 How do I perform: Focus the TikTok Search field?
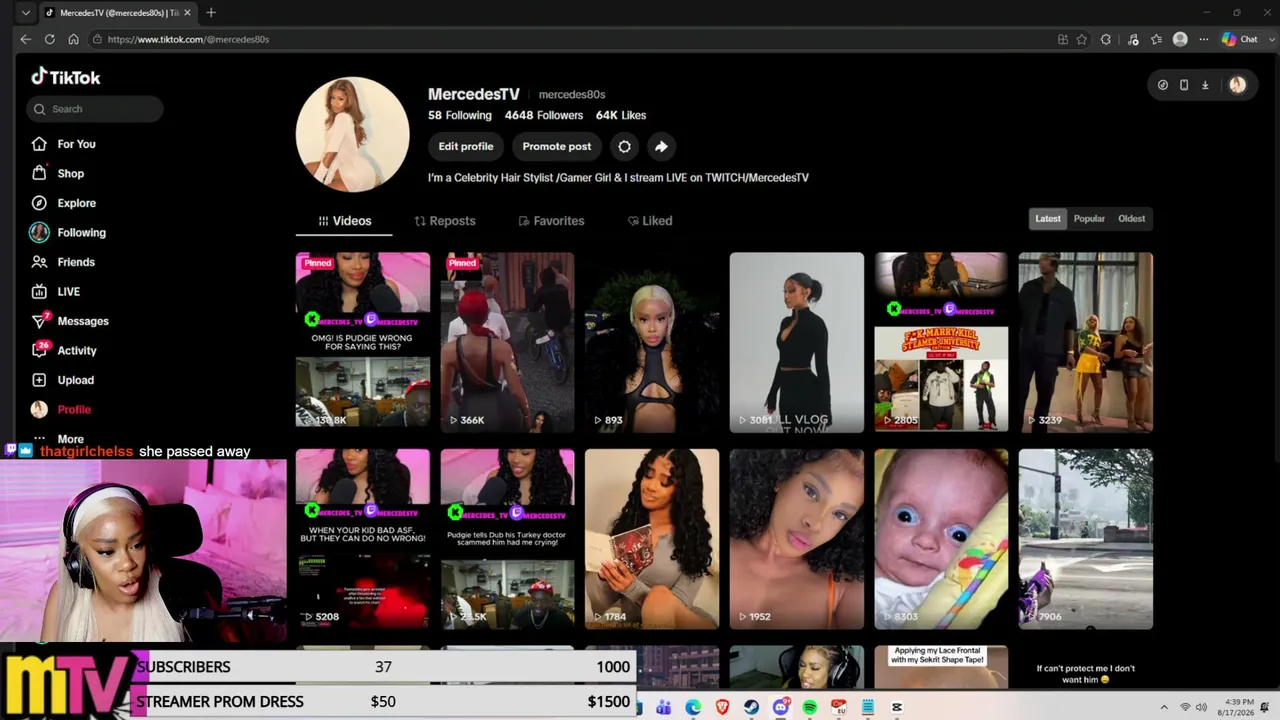pos(95,109)
